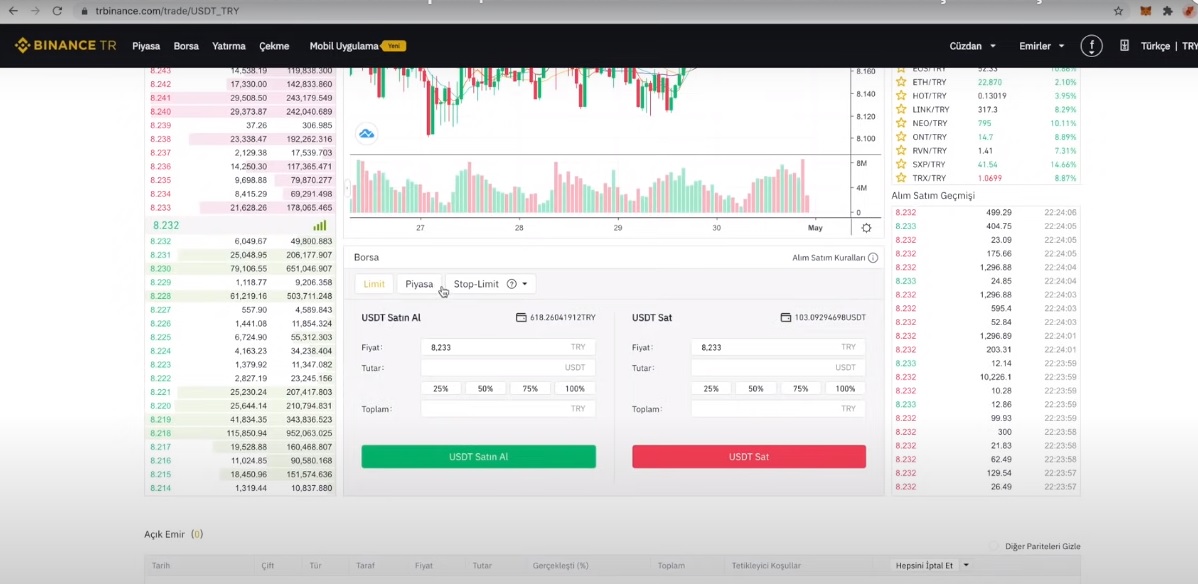
Task: Open the Çekme navigation menu item
Action: coord(274,46)
